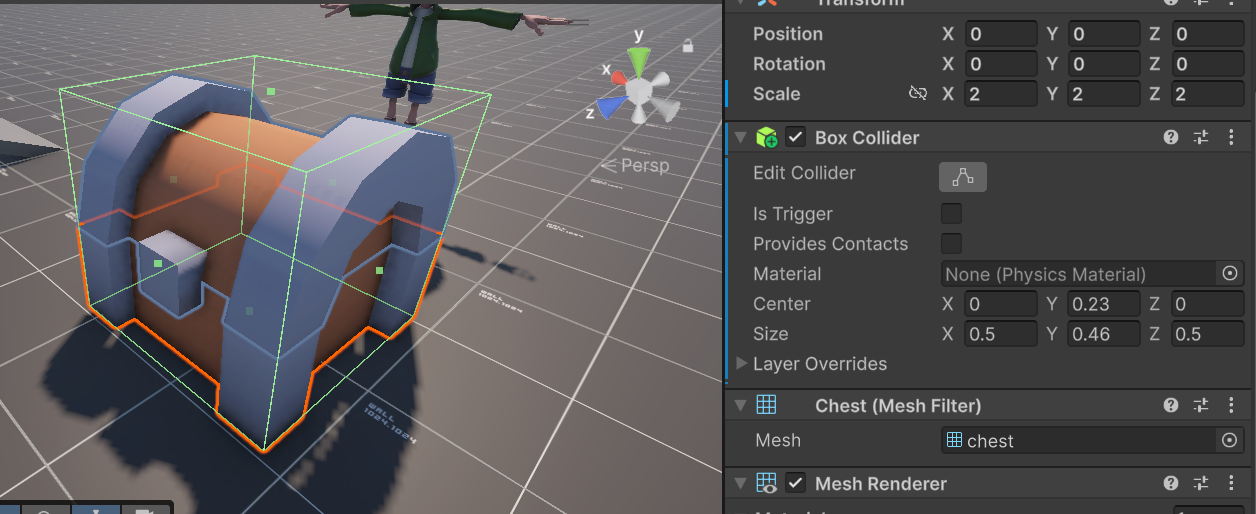Collapse the Box Collider component foldout

click(740, 137)
